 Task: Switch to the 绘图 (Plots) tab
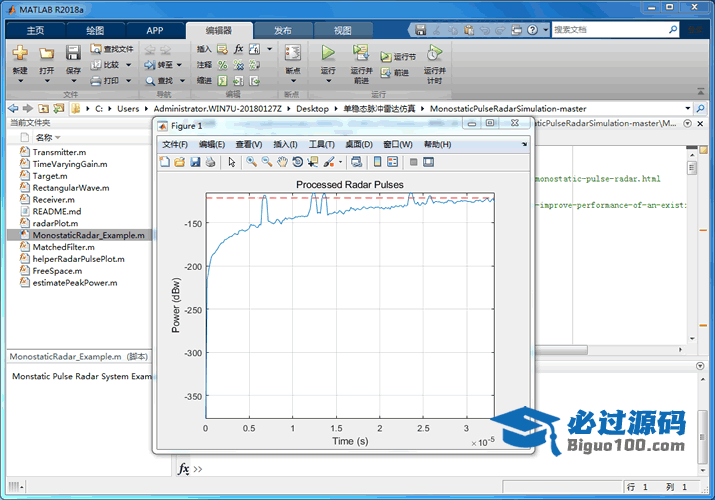[x=95, y=31]
